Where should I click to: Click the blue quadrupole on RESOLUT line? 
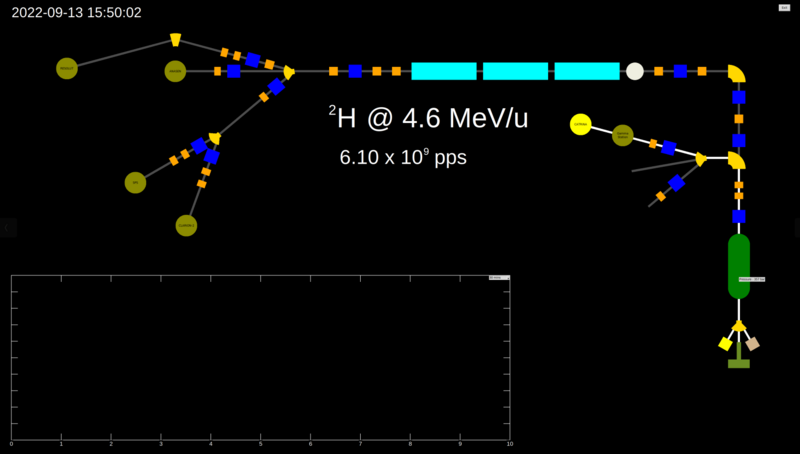[x=253, y=60]
